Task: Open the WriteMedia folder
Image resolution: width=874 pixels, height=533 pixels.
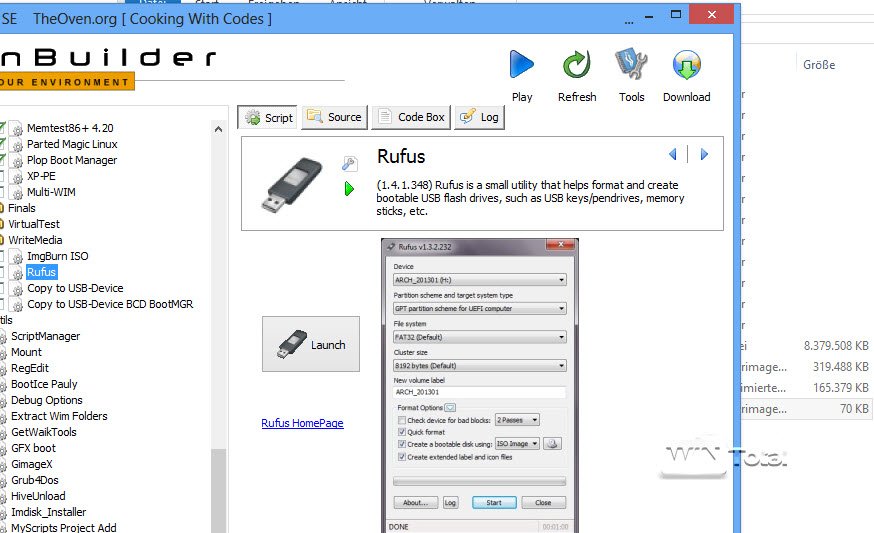Action: 35,240
